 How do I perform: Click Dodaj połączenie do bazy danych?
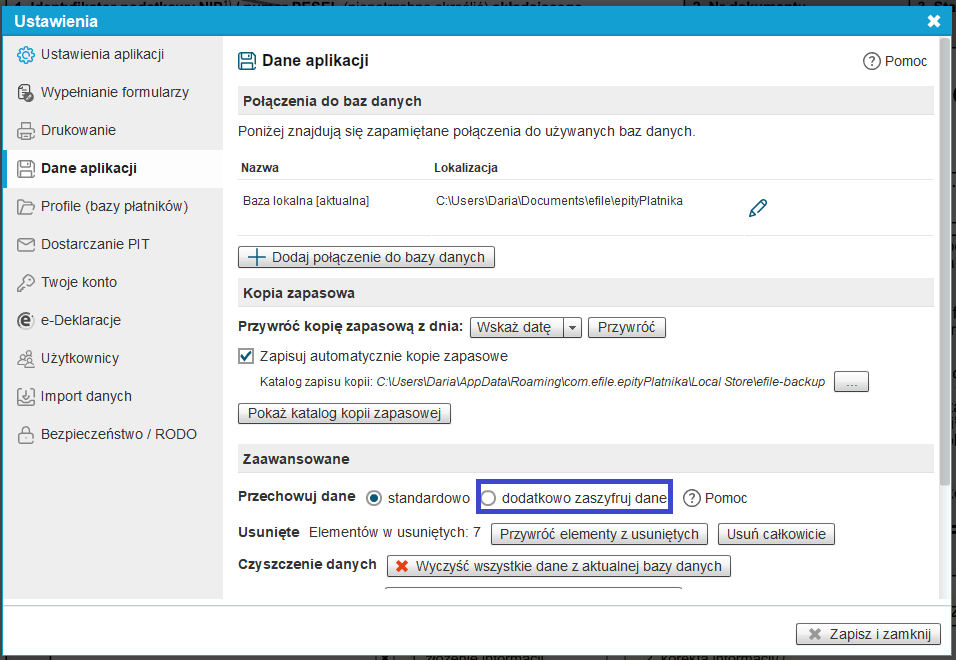click(x=366, y=257)
